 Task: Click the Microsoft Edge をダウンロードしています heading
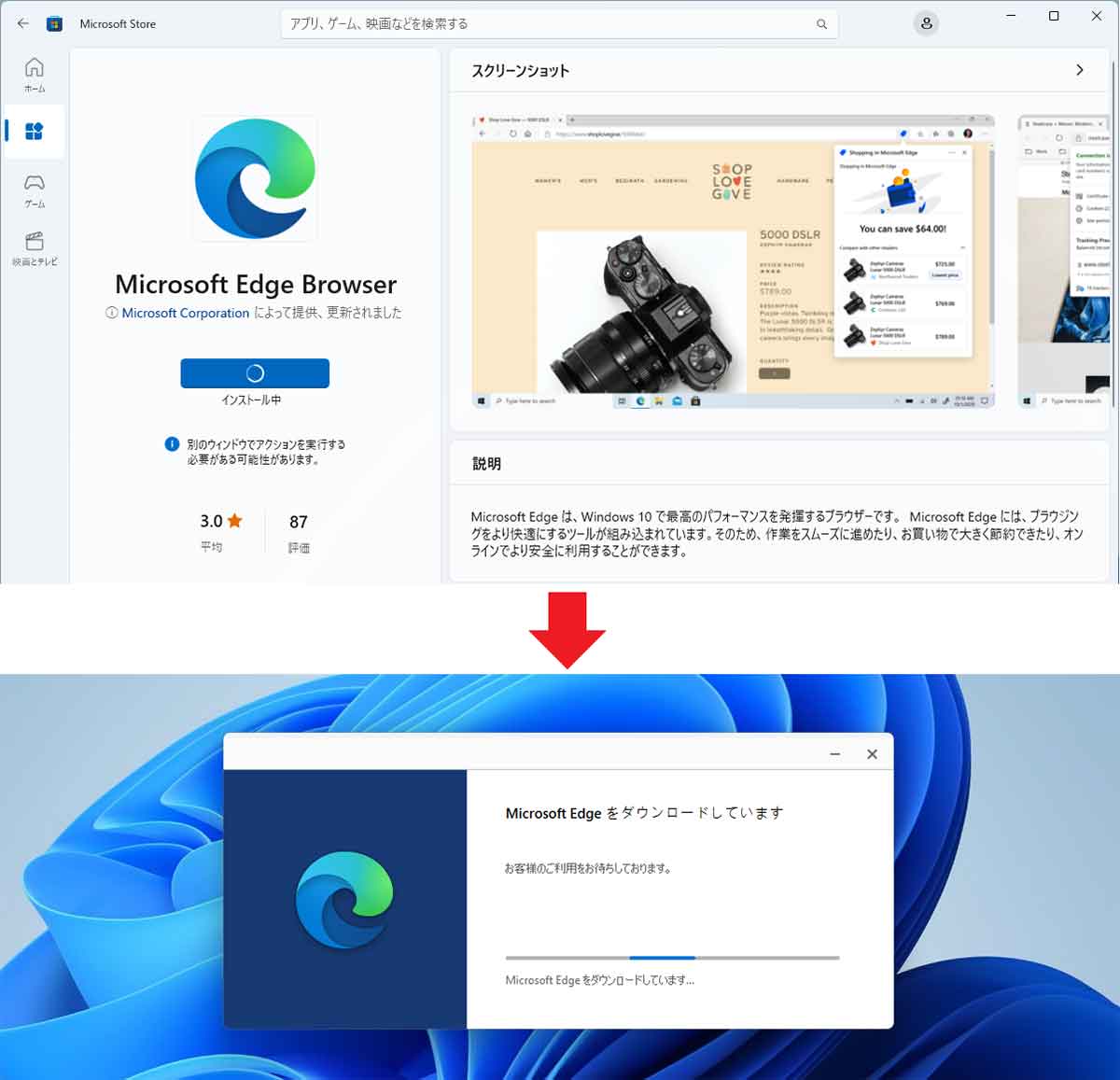(644, 813)
